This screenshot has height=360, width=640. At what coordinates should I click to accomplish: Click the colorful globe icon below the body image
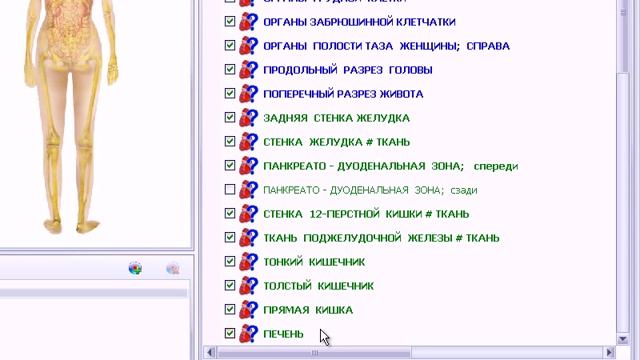click(x=135, y=269)
